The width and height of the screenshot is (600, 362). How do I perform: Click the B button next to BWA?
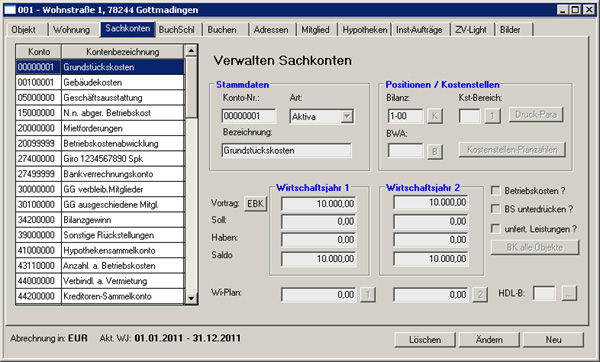435,152
